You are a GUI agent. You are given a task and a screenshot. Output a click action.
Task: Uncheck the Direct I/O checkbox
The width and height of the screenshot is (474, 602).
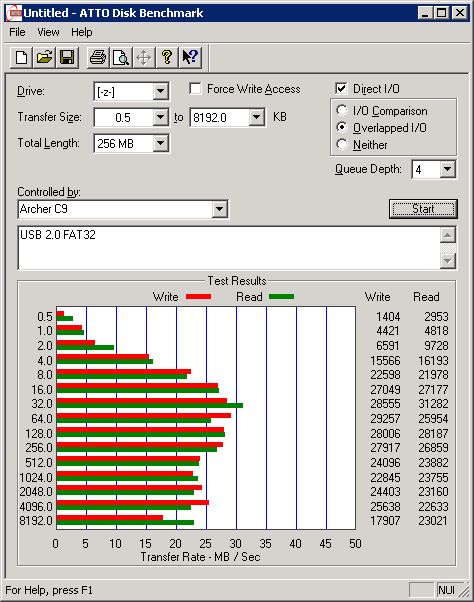[x=341, y=89]
